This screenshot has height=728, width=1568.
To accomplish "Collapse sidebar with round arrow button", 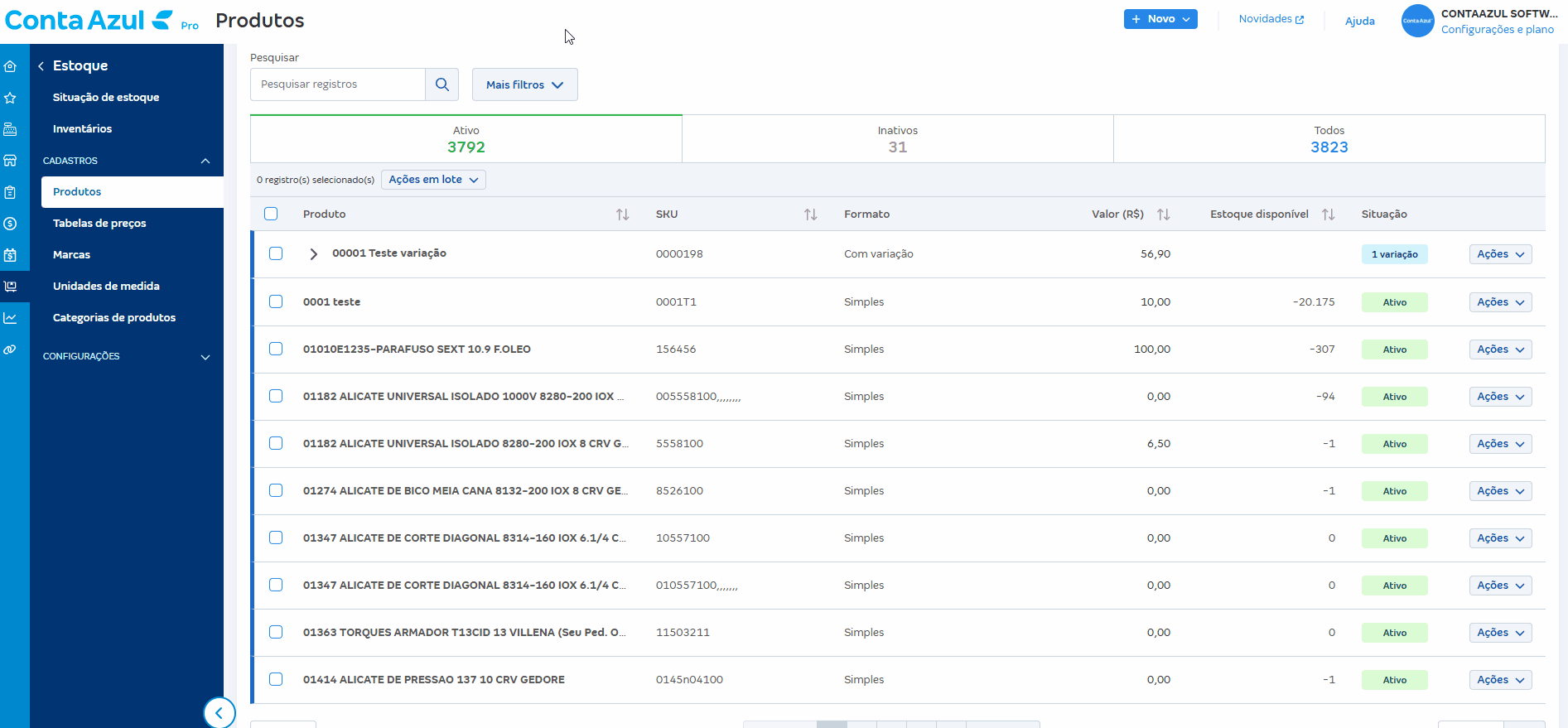I will tap(220, 712).
